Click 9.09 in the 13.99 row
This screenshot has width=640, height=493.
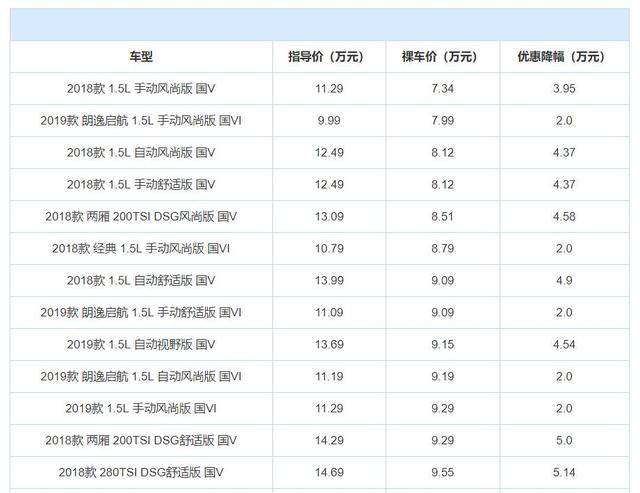pos(443,281)
